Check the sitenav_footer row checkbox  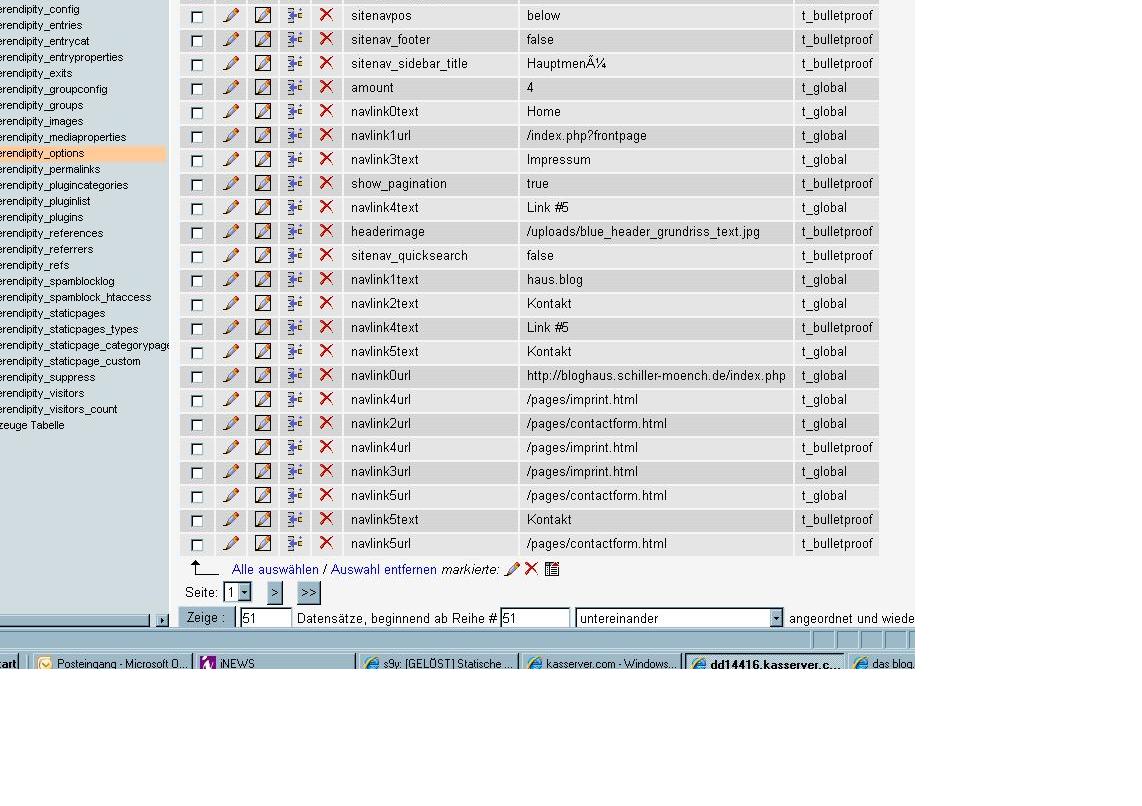(x=197, y=41)
